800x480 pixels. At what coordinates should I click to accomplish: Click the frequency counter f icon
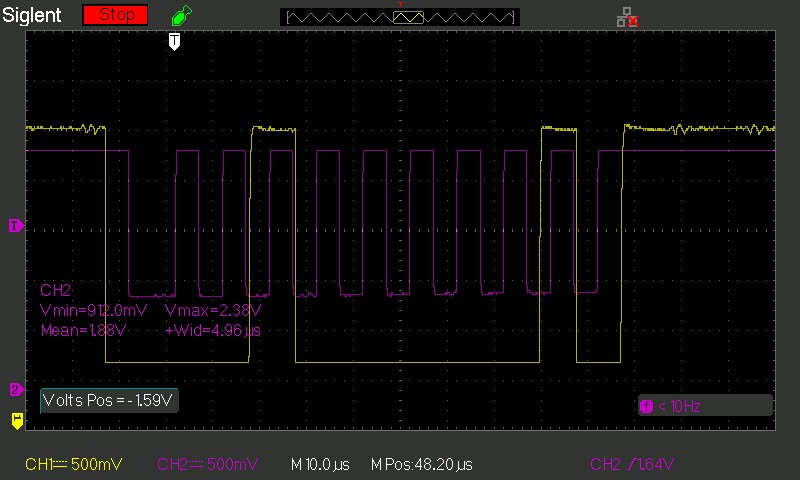(x=646, y=406)
